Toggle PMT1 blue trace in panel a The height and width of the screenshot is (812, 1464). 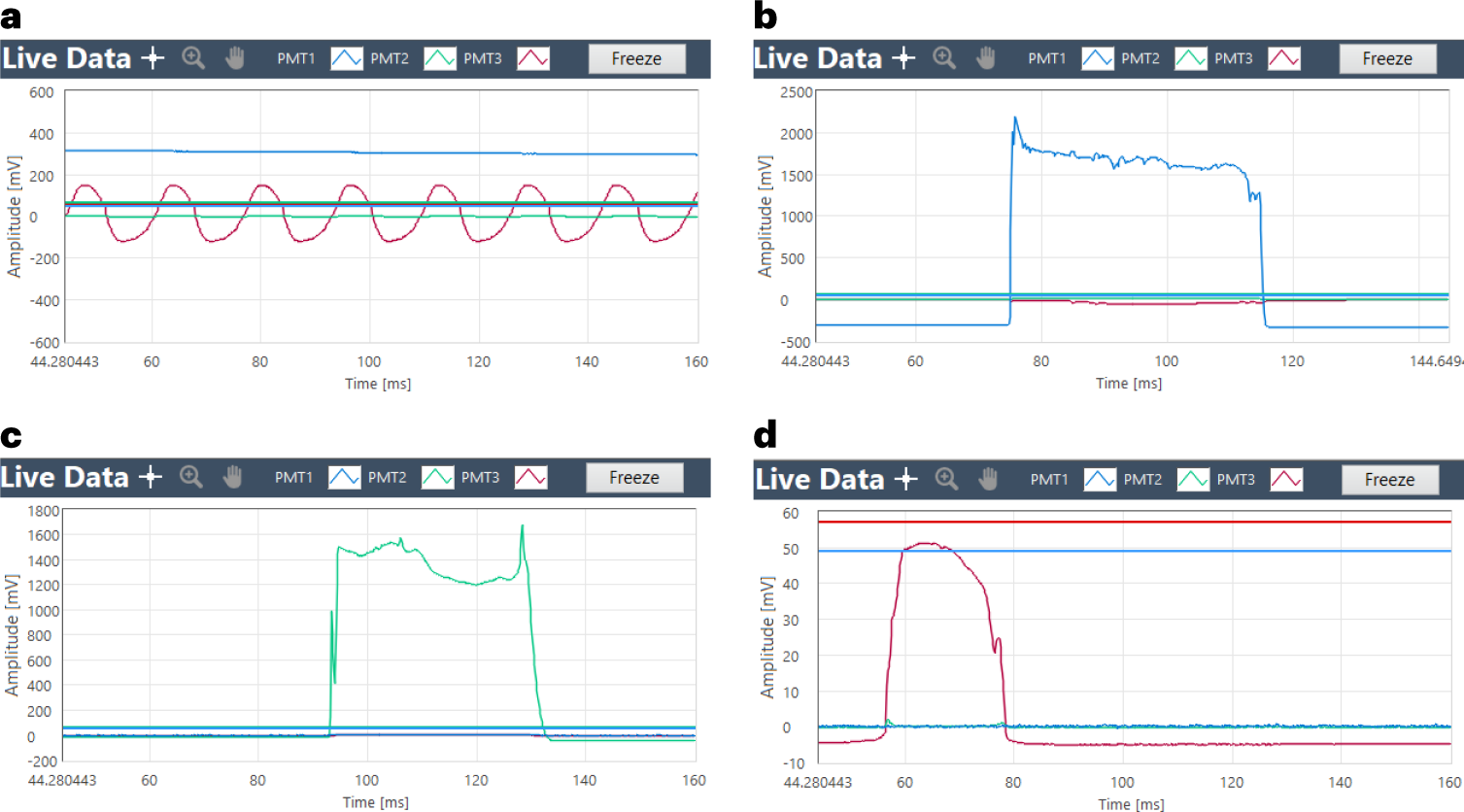pyautogui.click(x=347, y=58)
